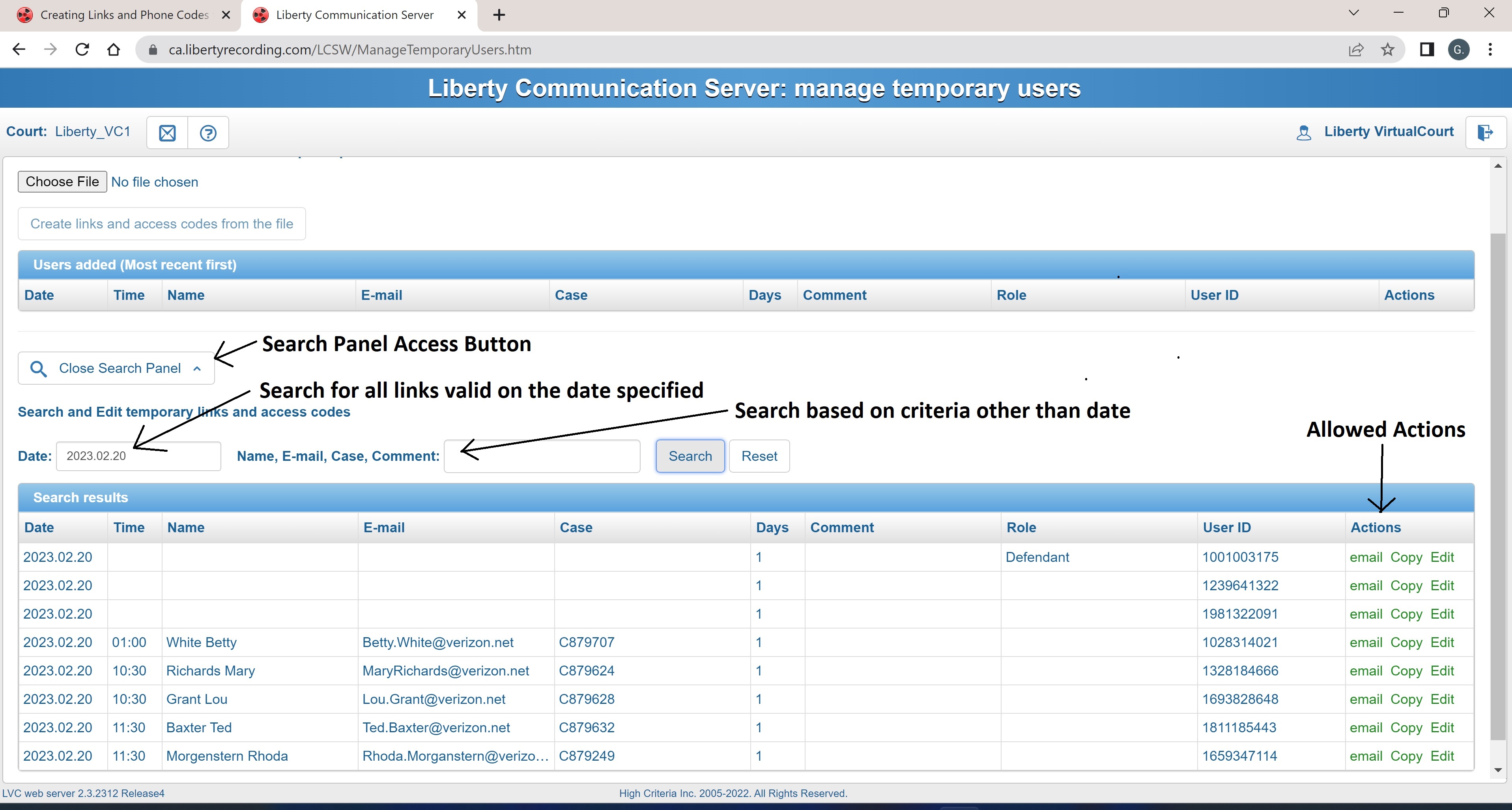Screen dimensions: 1512x810
Task: Click Choose File to upload a file
Action: (x=62, y=181)
